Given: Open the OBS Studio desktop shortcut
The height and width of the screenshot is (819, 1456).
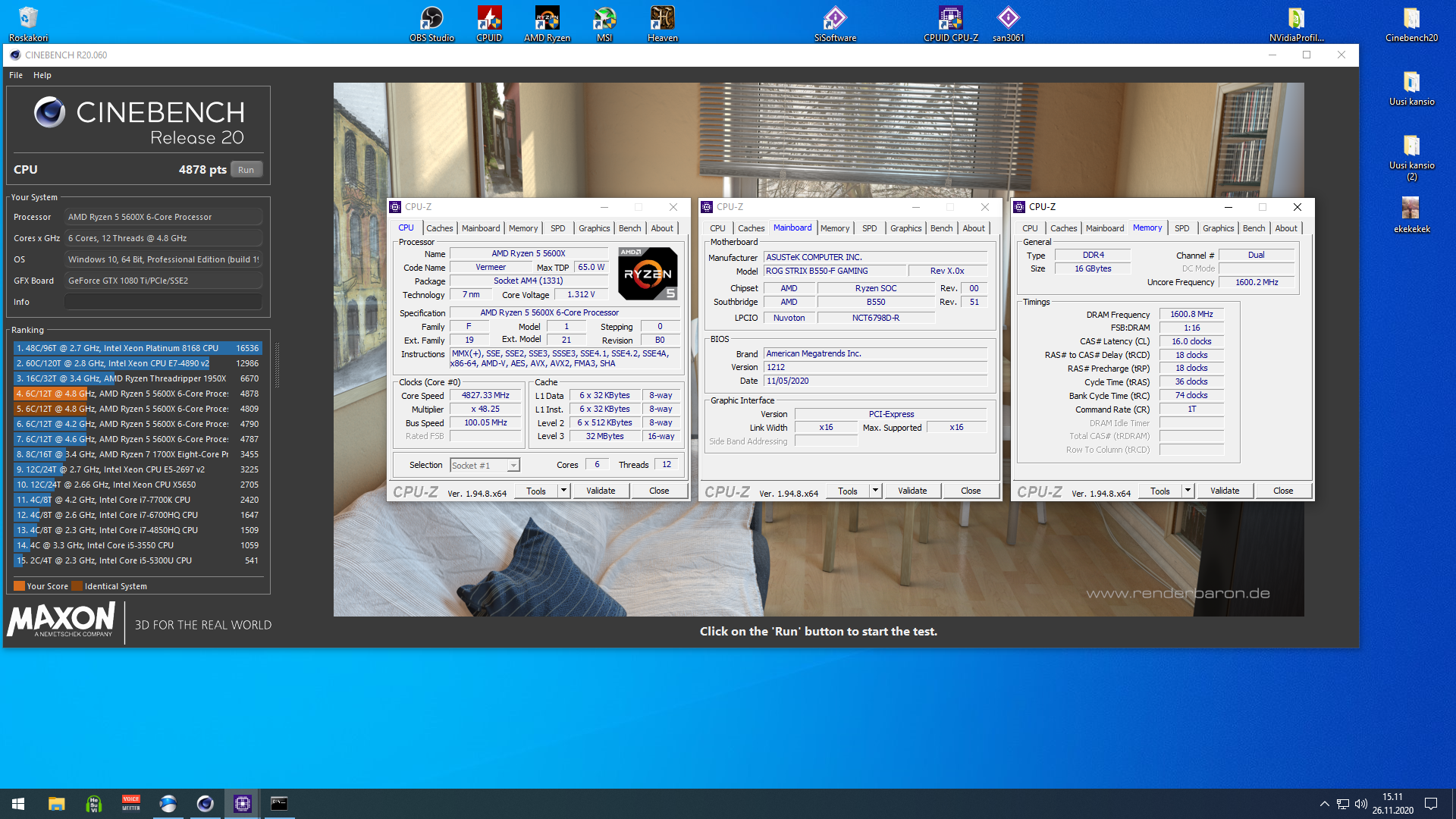Looking at the screenshot, I should tap(431, 24).
